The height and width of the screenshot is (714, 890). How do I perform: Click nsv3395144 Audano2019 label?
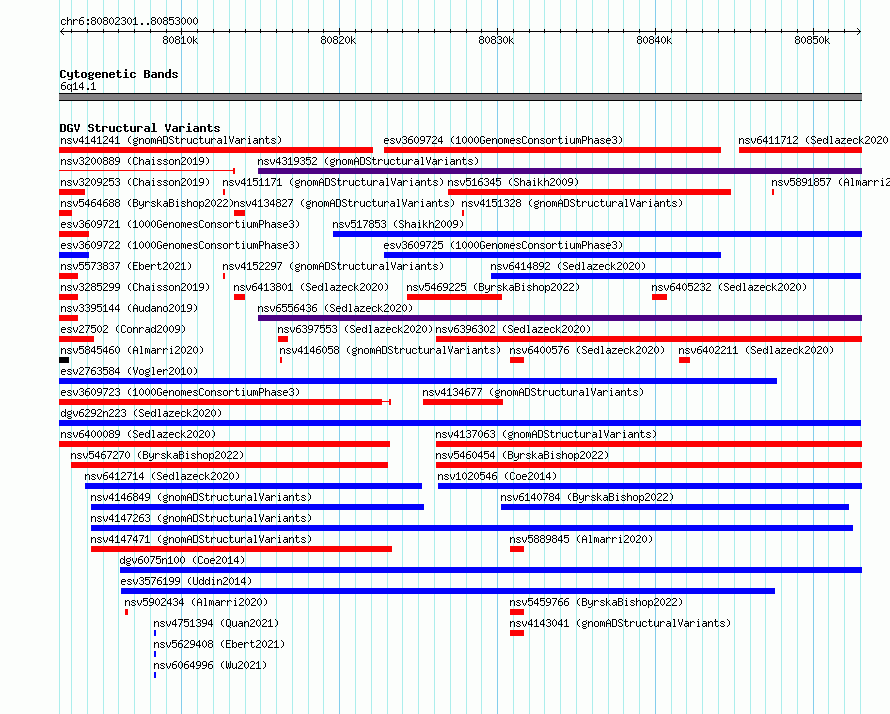129,308
